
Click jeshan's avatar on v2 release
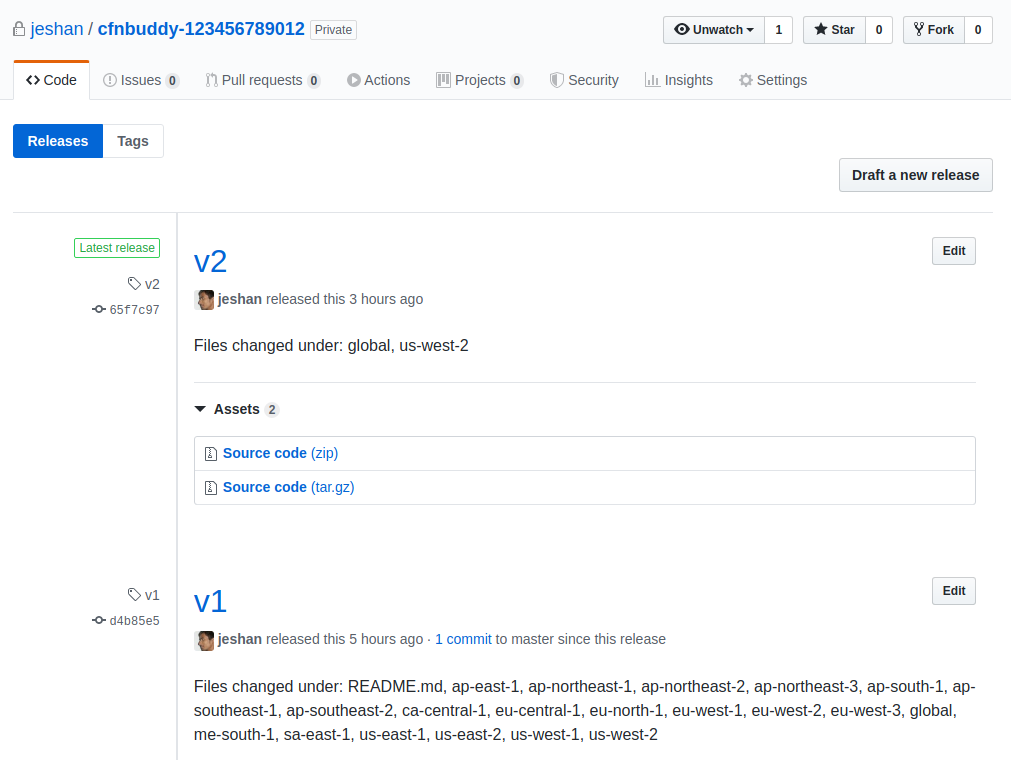click(x=204, y=300)
